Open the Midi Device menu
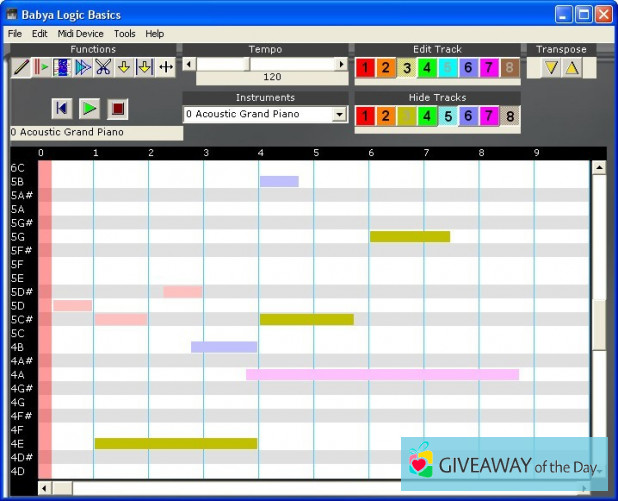 [x=80, y=33]
